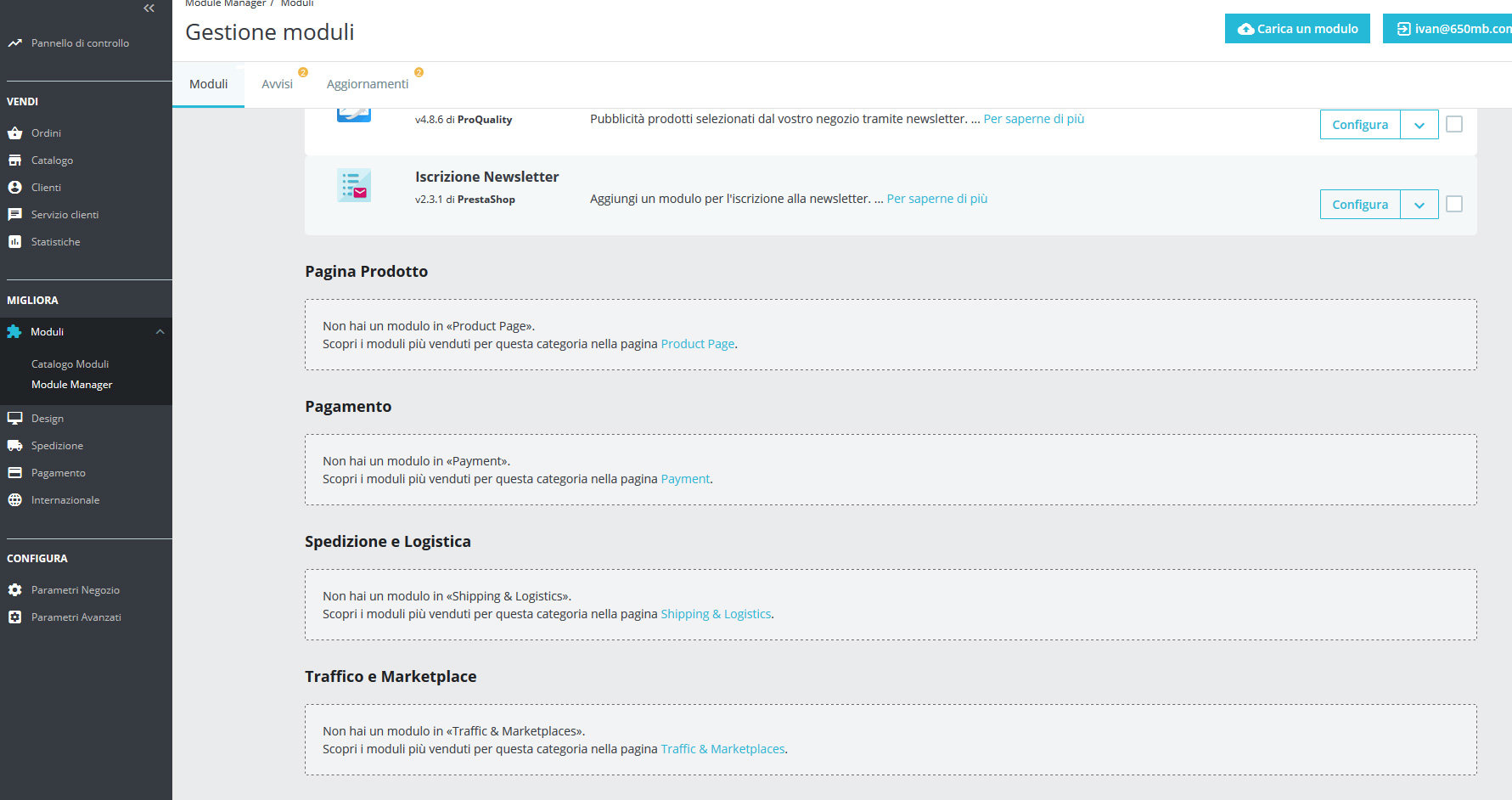This screenshot has width=1512, height=800.
Task: Click the cloud upload icon in Carica un modulo
Action: (1245, 29)
